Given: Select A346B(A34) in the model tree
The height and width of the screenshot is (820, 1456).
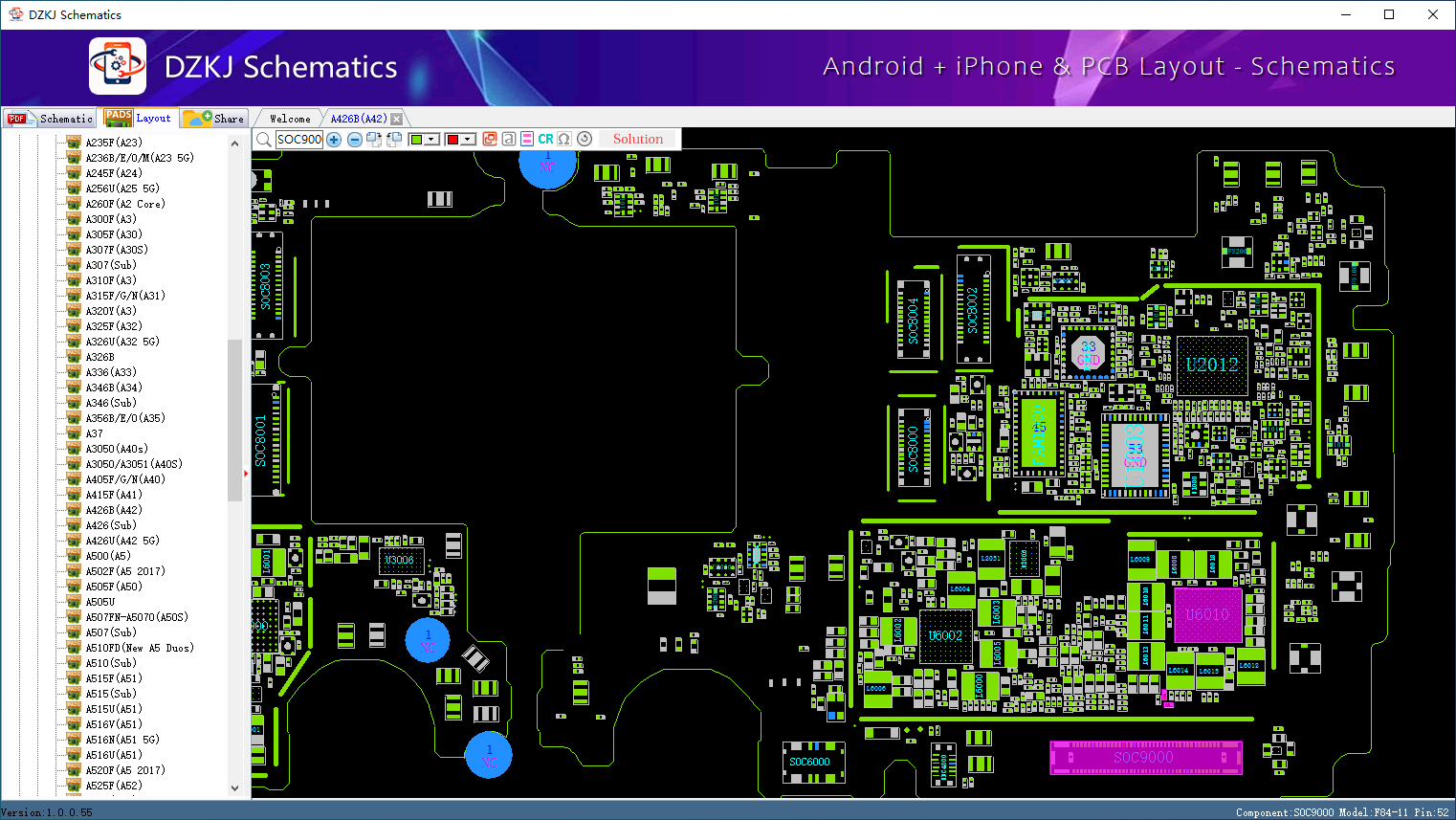Looking at the screenshot, I should (114, 388).
